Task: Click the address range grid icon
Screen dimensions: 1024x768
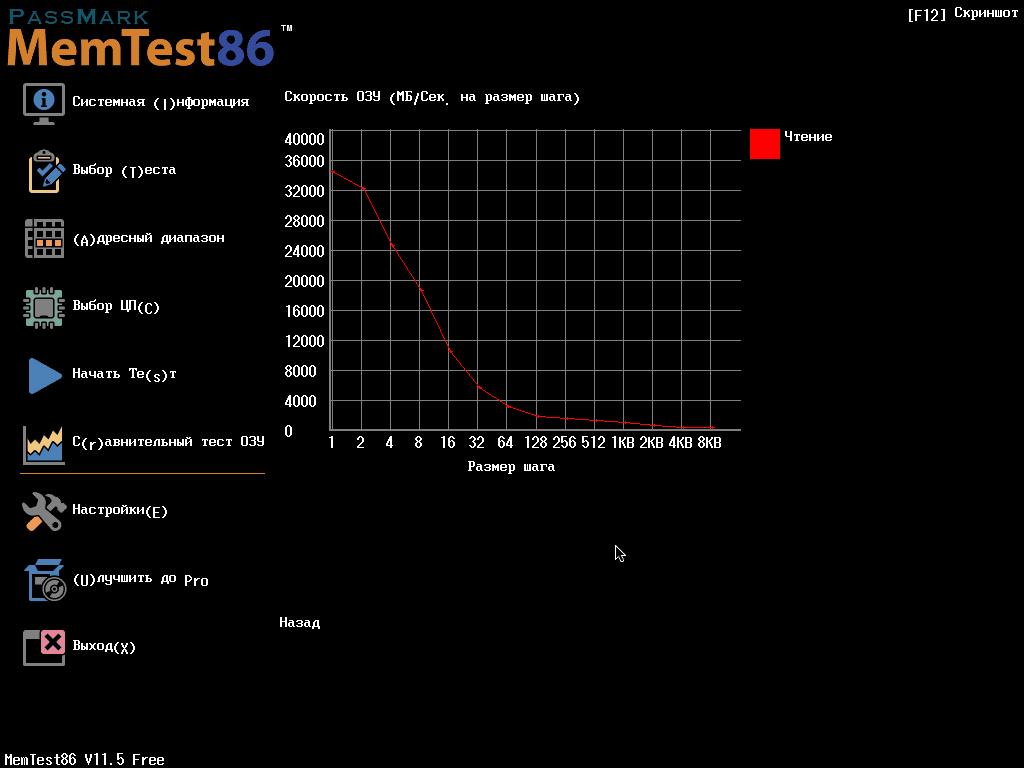Action: [x=44, y=238]
